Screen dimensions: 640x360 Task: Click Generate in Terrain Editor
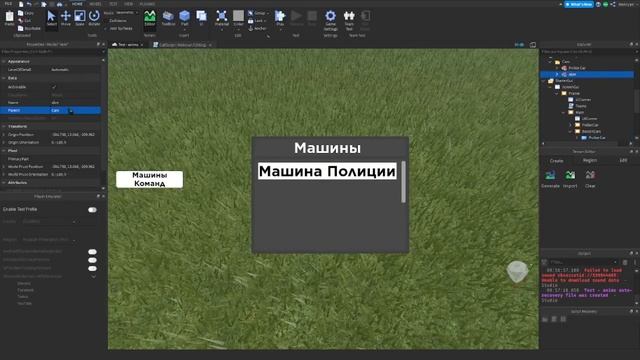(550, 179)
